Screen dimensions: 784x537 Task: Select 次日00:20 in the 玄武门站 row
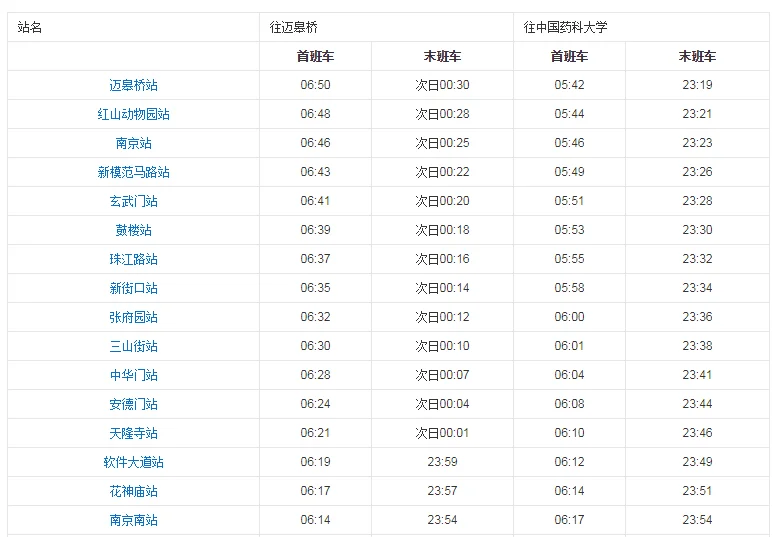pos(442,201)
